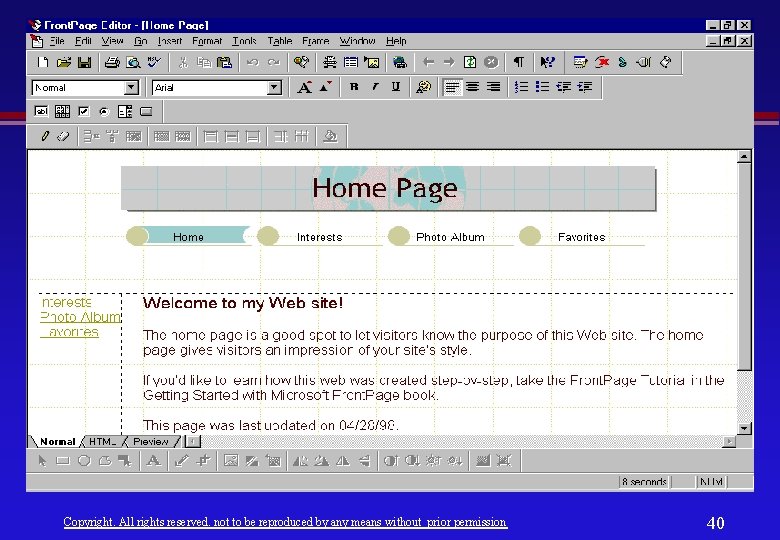Click the Interests navigation button

pos(319,237)
